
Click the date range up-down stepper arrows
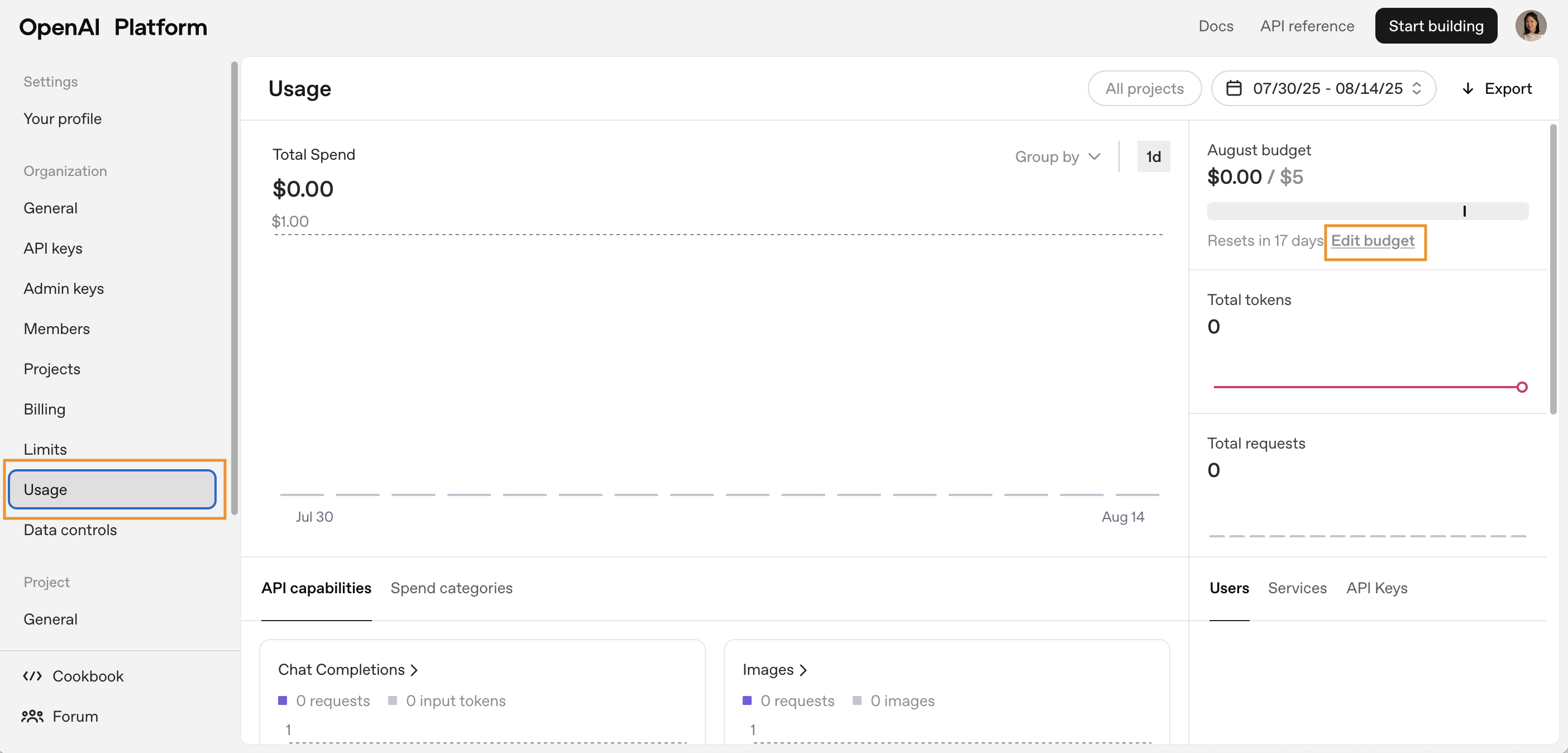tap(1417, 88)
